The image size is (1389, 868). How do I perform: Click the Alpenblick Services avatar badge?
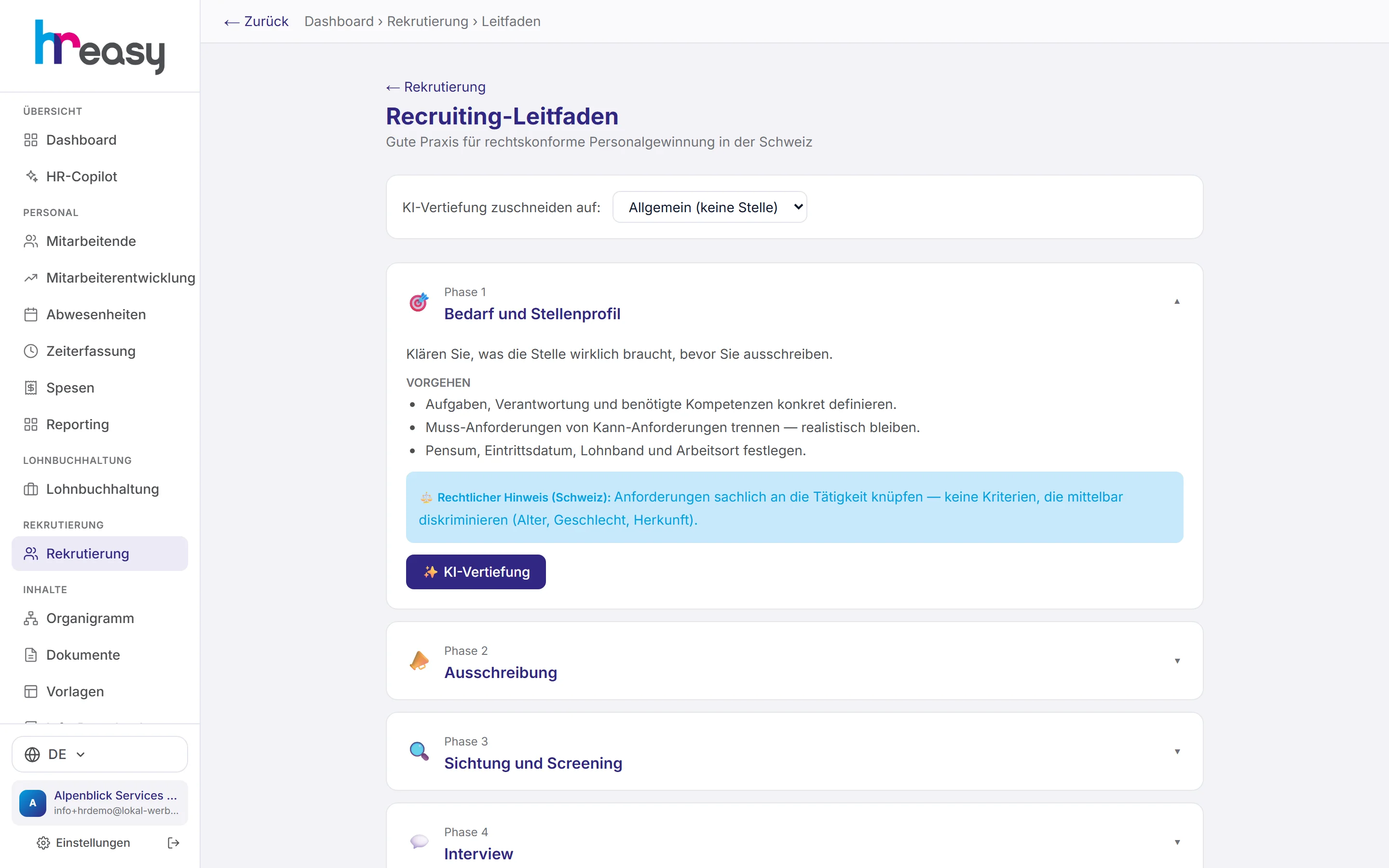point(33,802)
